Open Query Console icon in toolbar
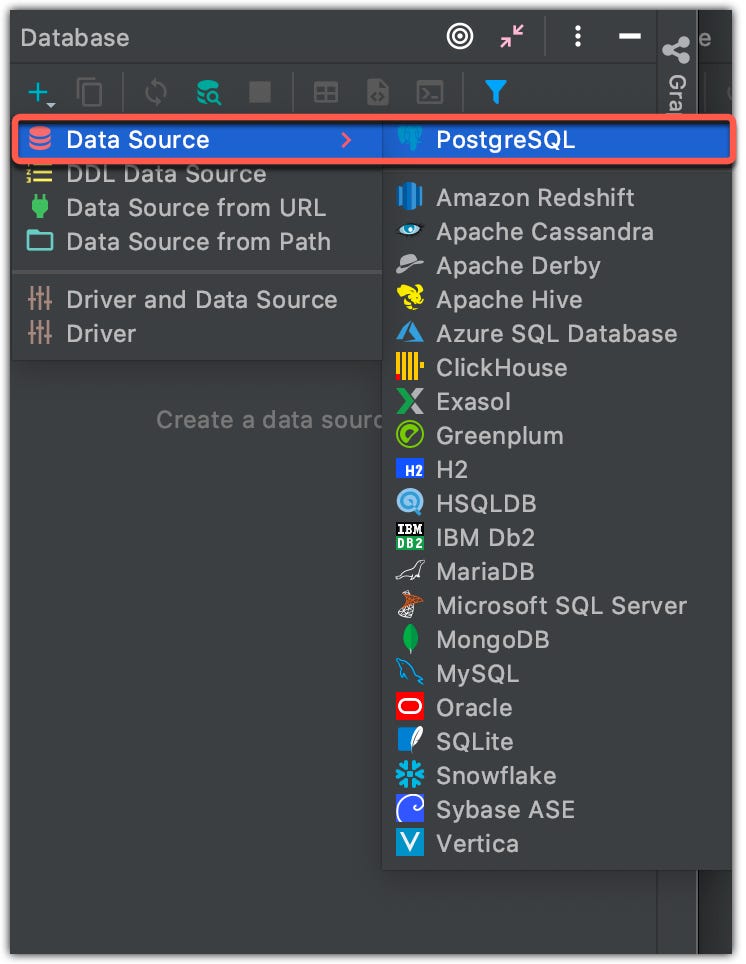Image resolution: width=746 pixels, height=964 pixels. pos(429,93)
